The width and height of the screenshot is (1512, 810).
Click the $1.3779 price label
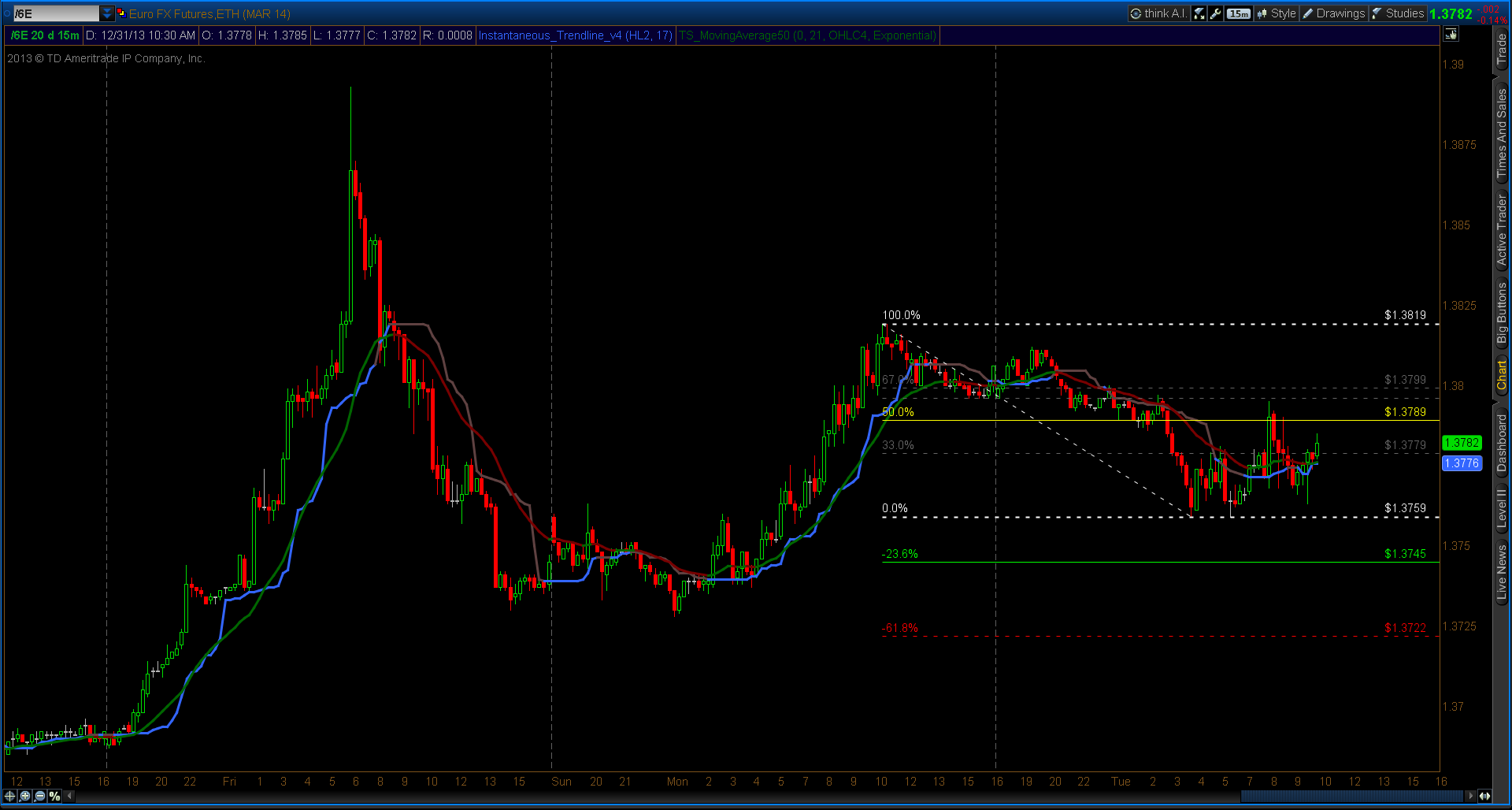pos(1406,445)
